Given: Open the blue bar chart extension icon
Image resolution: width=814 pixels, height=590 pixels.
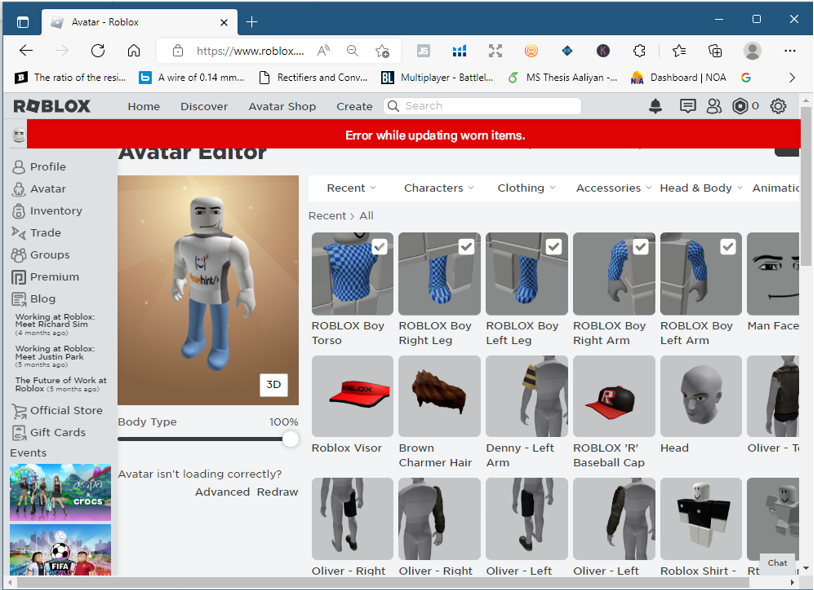Looking at the screenshot, I should (x=459, y=51).
